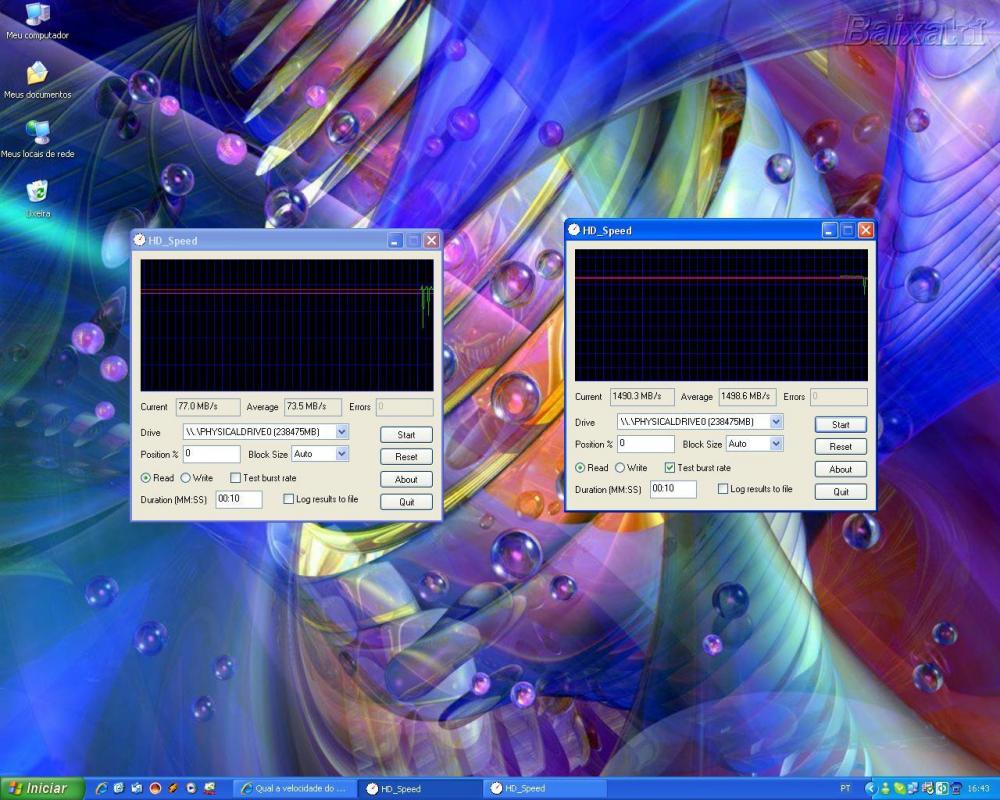
Task: Click the PT language indicator in the taskbar
Action: click(x=846, y=788)
